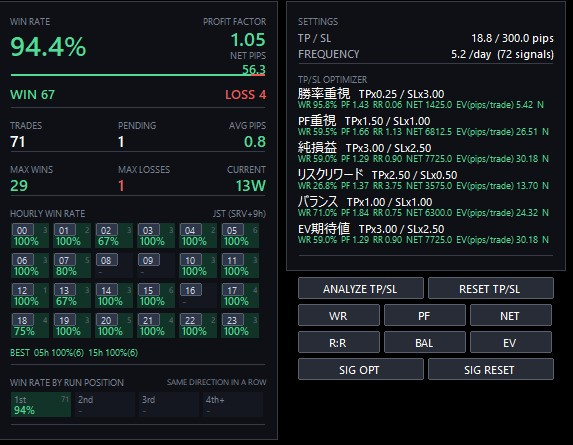Image resolution: width=573 pixels, height=445 pixels.
Task: Select hour 06 win rate cell
Action: (x=30, y=266)
